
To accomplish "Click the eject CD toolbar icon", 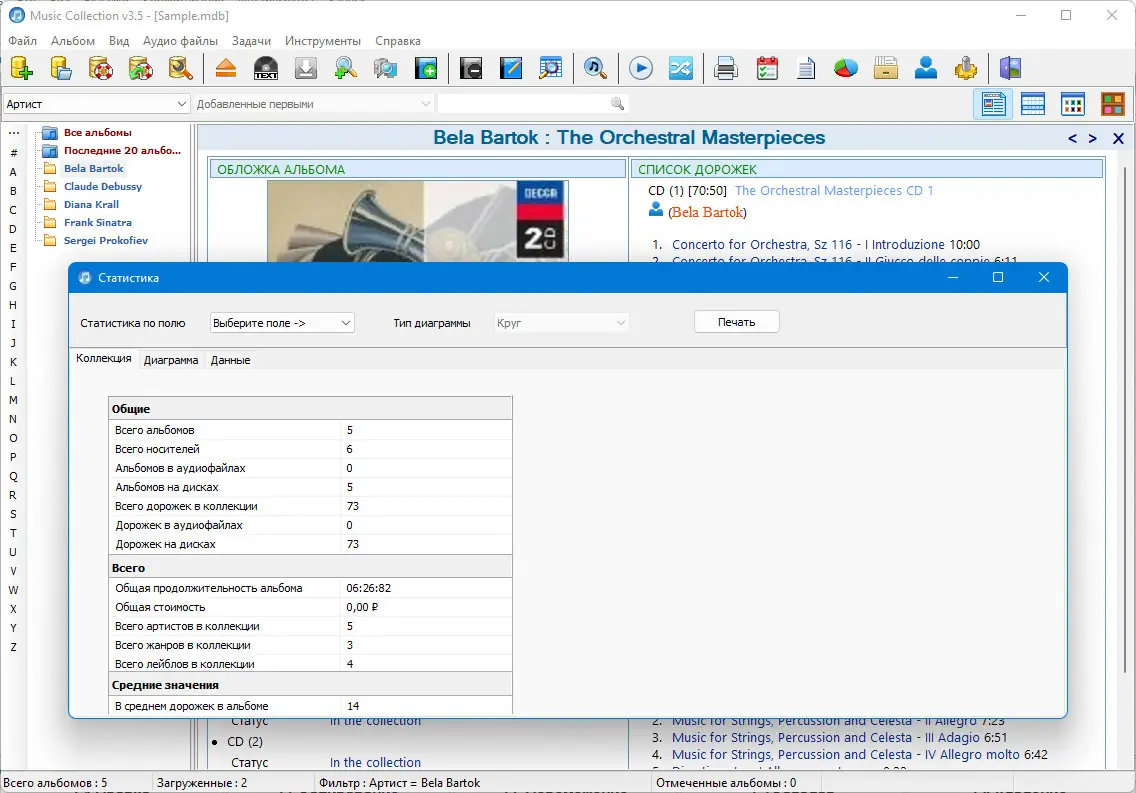I will pos(226,68).
